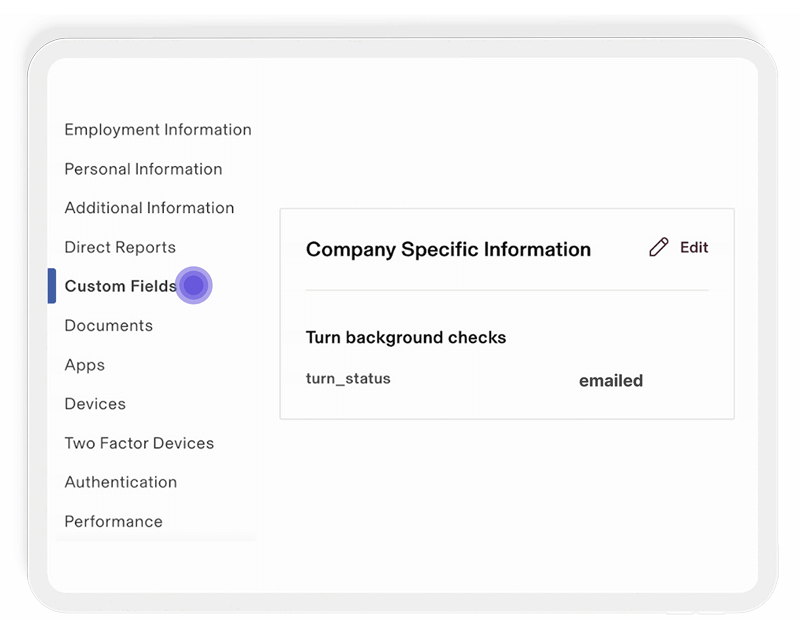Select the emailed status value

tap(611, 379)
